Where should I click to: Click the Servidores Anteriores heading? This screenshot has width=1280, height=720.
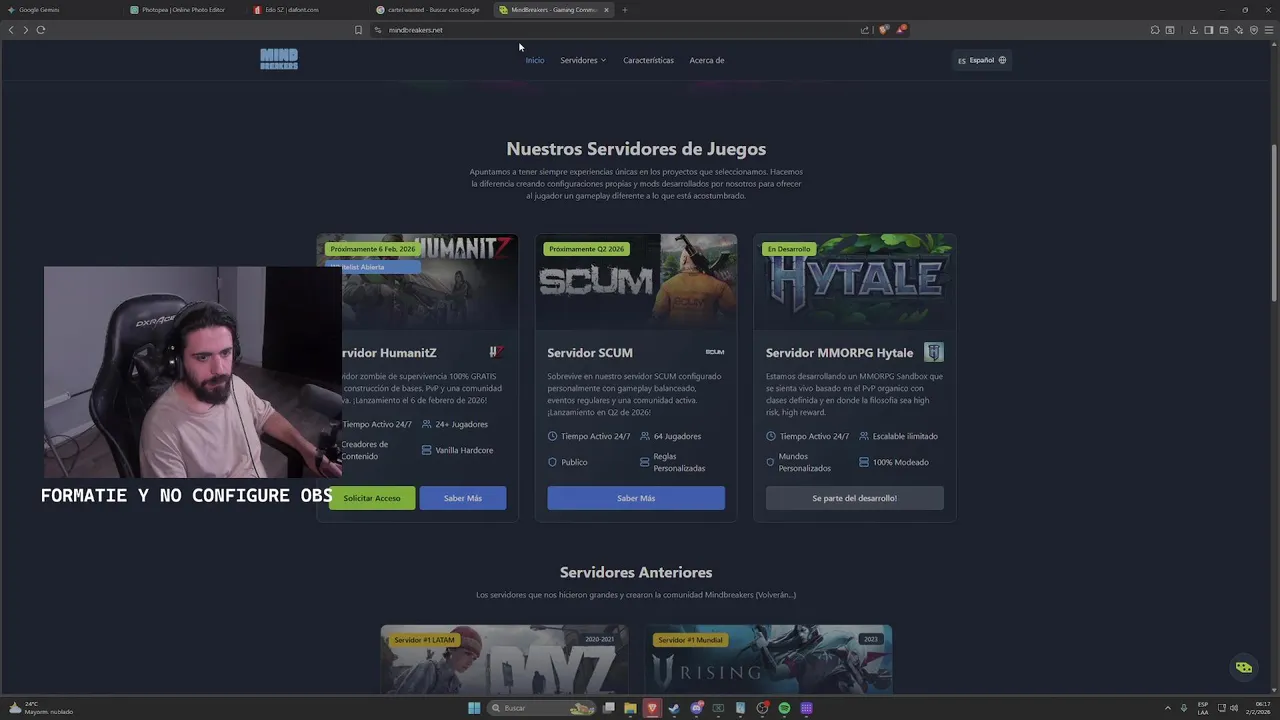click(636, 572)
